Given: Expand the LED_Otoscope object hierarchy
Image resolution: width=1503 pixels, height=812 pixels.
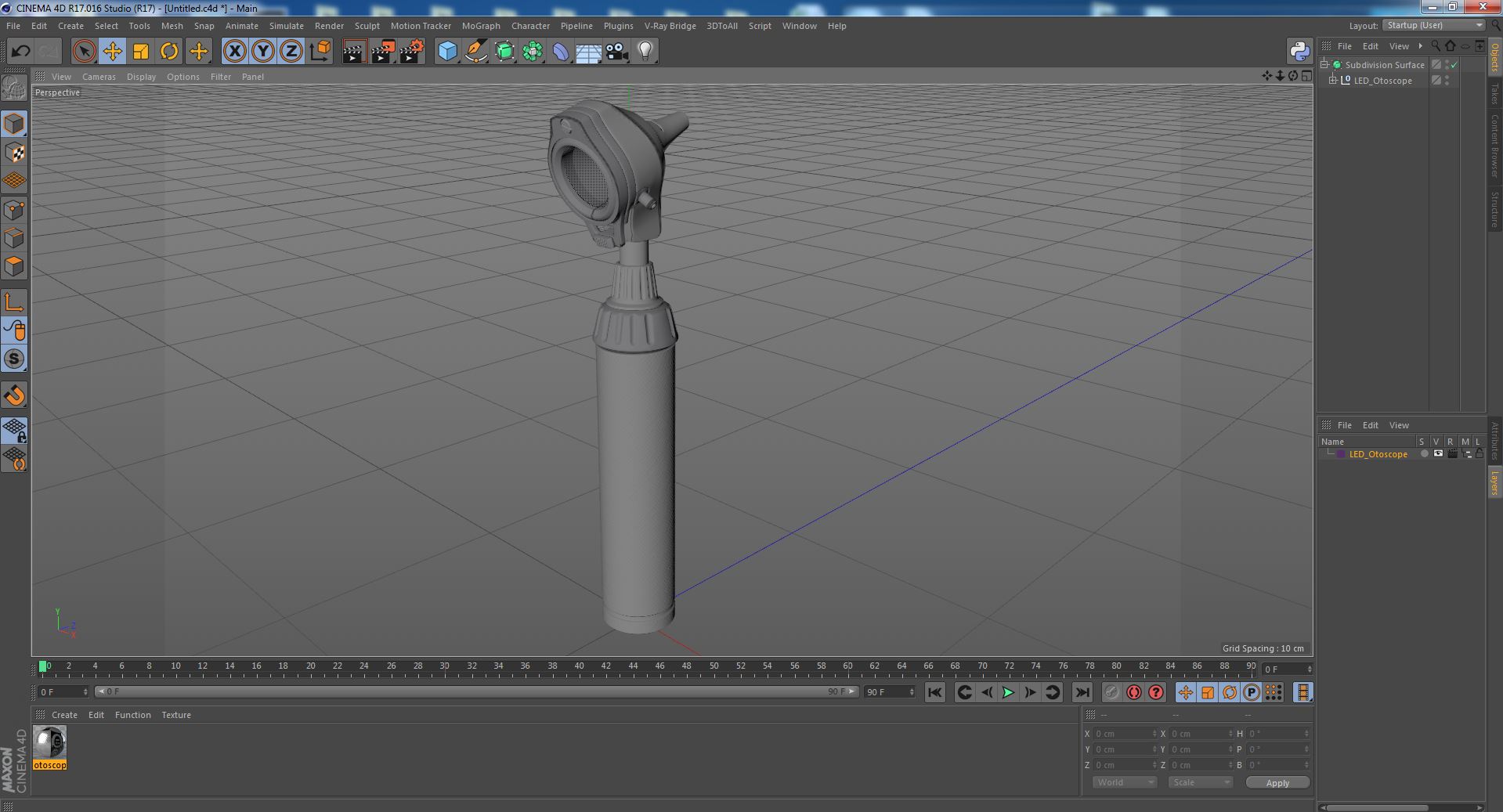Looking at the screenshot, I should [1333, 81].
